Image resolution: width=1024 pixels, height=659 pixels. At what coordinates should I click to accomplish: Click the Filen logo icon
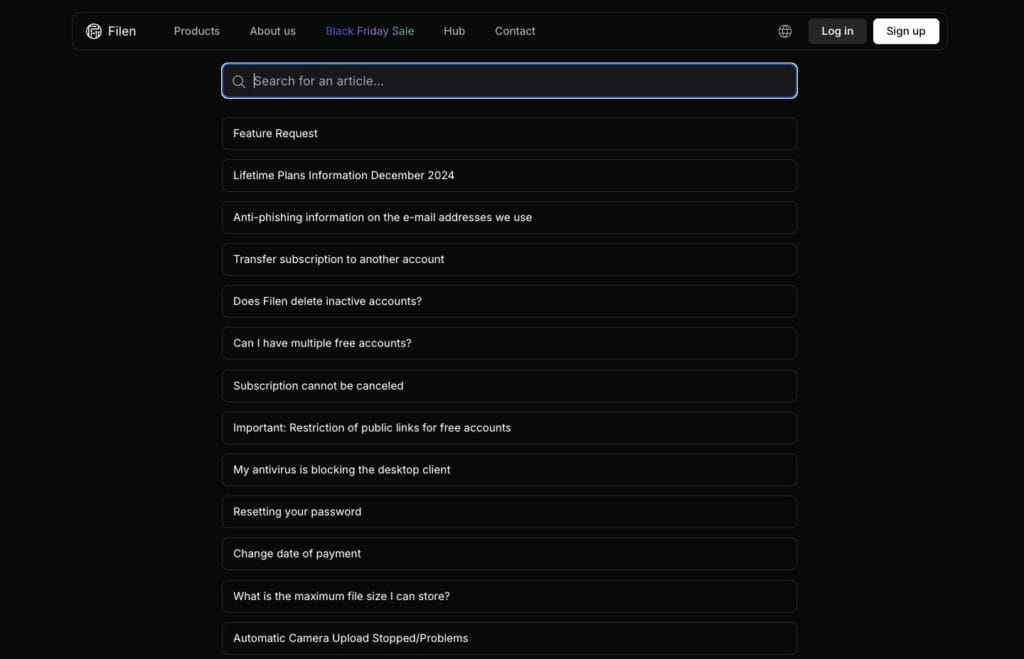click(x=93, y=31)
